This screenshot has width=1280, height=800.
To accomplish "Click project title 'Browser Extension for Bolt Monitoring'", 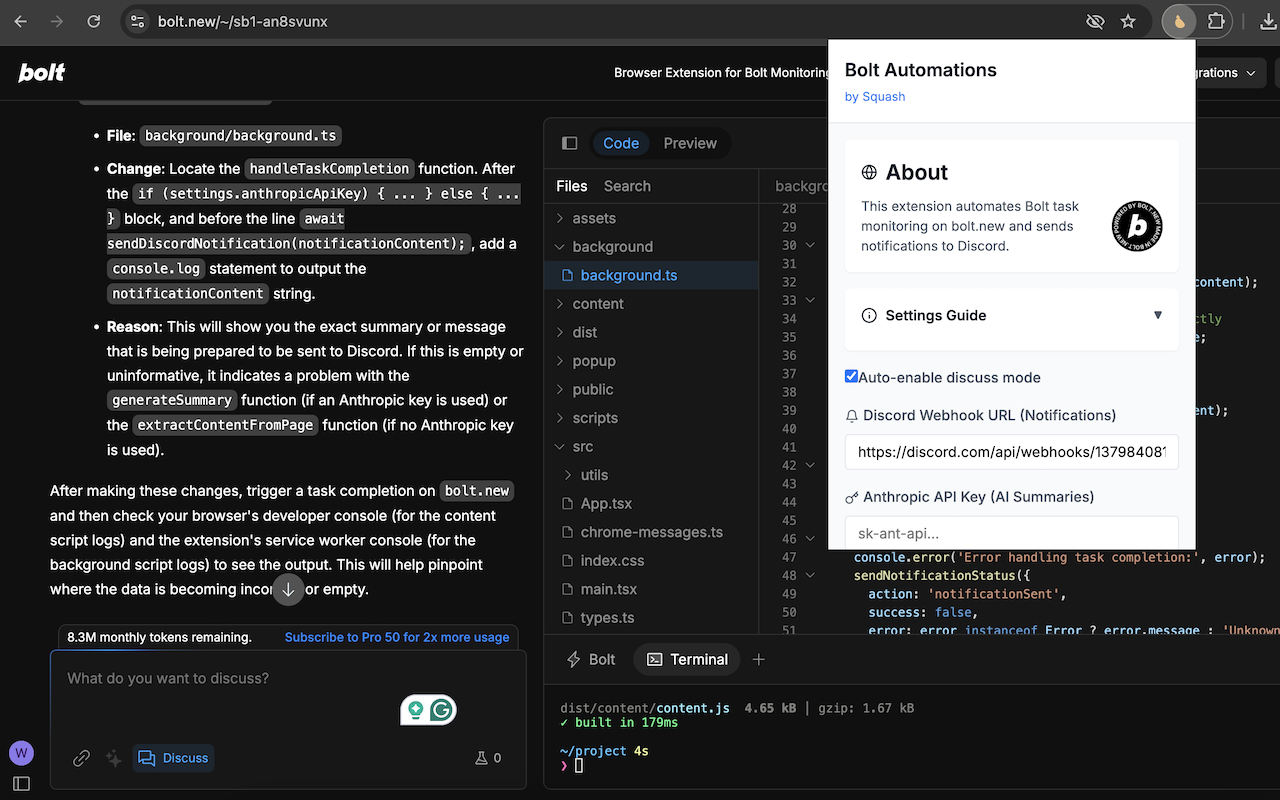I will click(721, 72).
